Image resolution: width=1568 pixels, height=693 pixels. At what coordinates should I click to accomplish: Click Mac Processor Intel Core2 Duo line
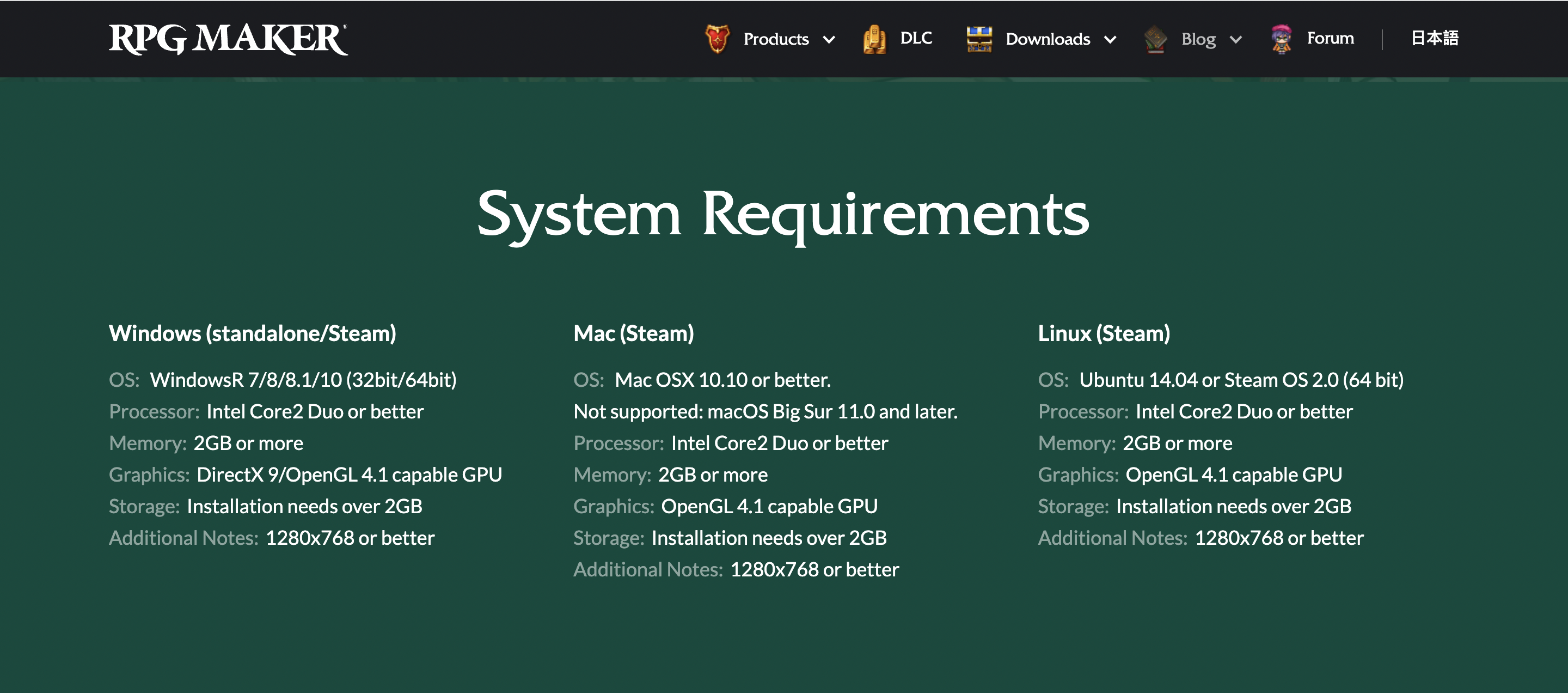click(x=731, y=443)
